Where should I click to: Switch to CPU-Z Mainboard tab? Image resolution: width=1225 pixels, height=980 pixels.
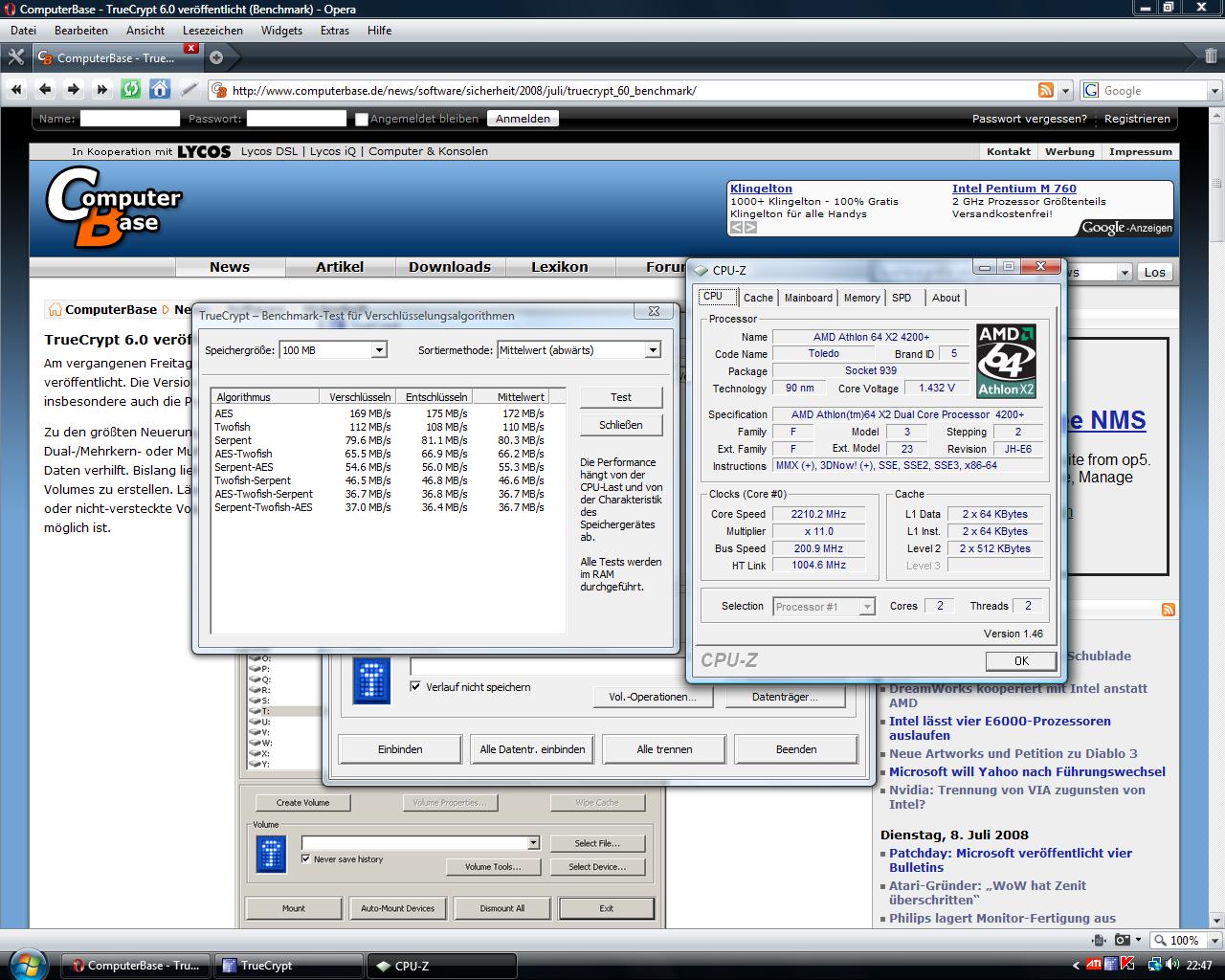coord(809,298)
